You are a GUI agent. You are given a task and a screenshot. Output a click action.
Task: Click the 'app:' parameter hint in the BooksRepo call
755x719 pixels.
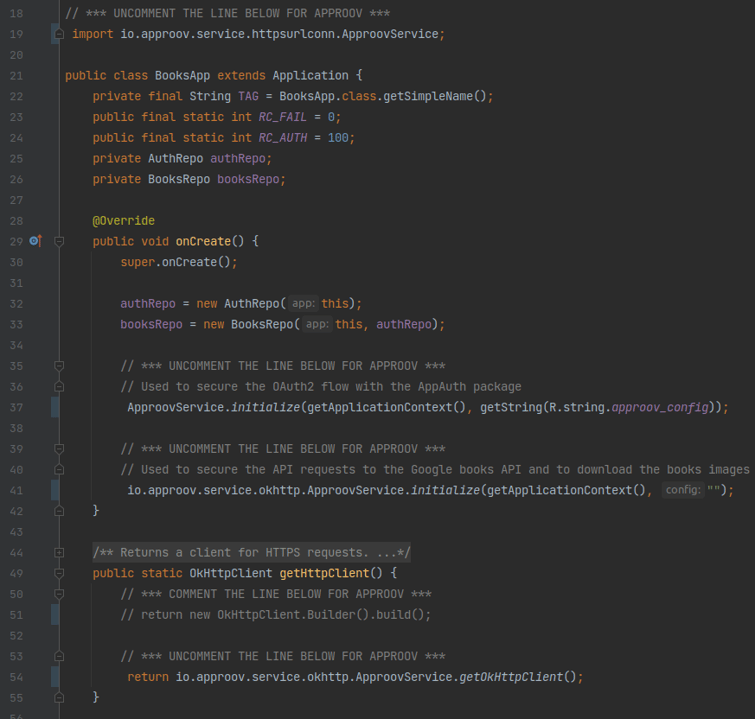click(x=317, y=324)
